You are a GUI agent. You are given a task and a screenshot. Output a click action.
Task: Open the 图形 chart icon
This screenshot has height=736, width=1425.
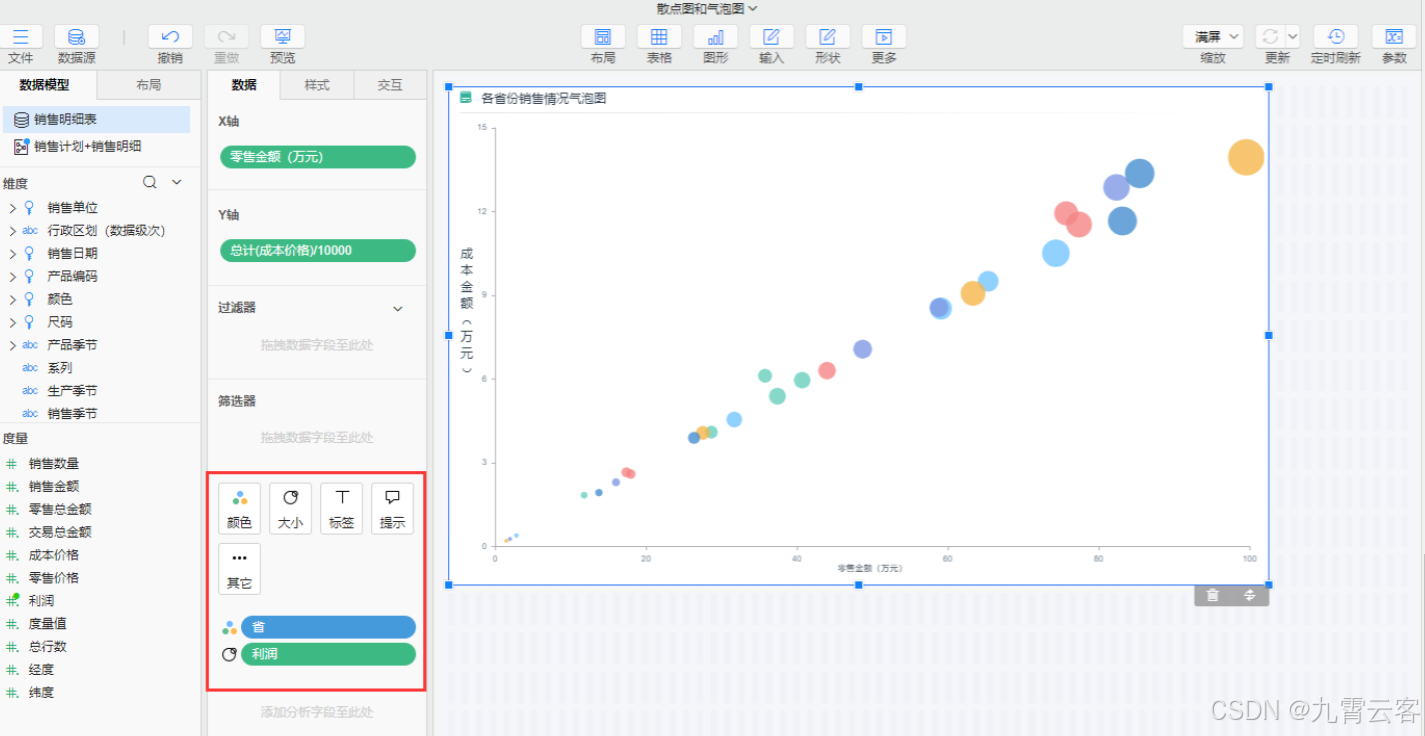coord(715,37)
